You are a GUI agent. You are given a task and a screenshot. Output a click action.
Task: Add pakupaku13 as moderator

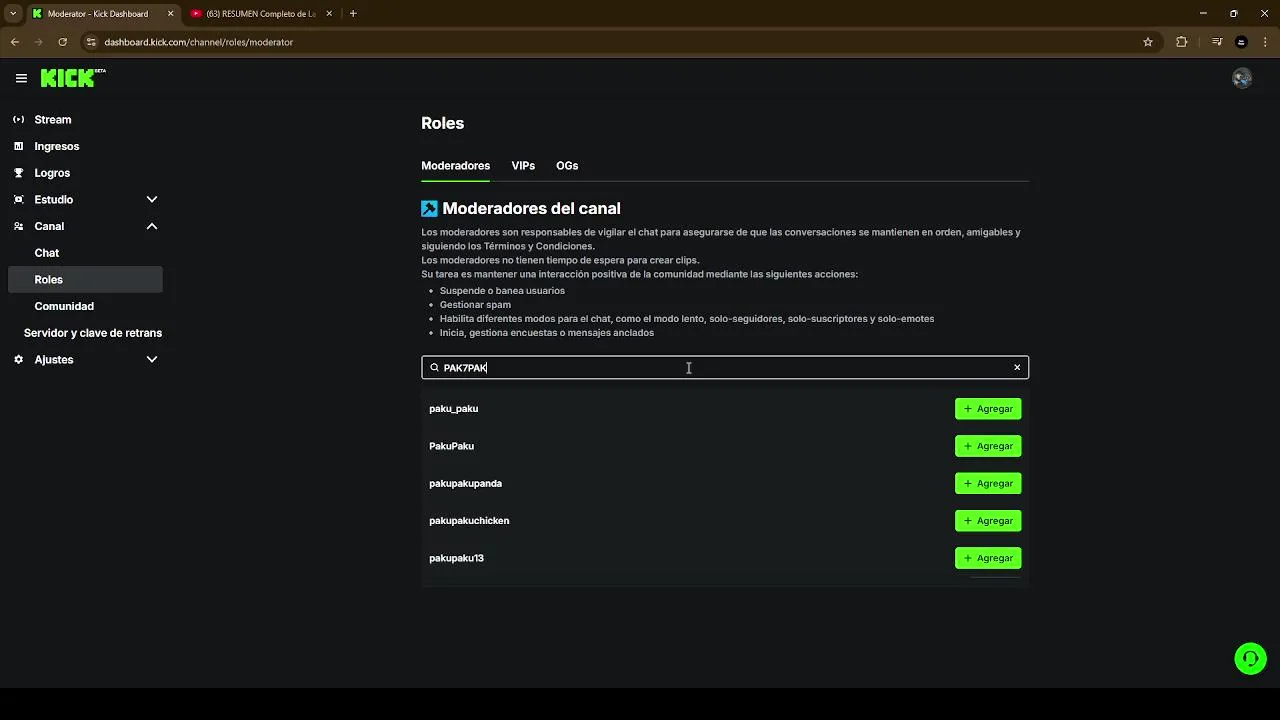(x=988, y=558)
